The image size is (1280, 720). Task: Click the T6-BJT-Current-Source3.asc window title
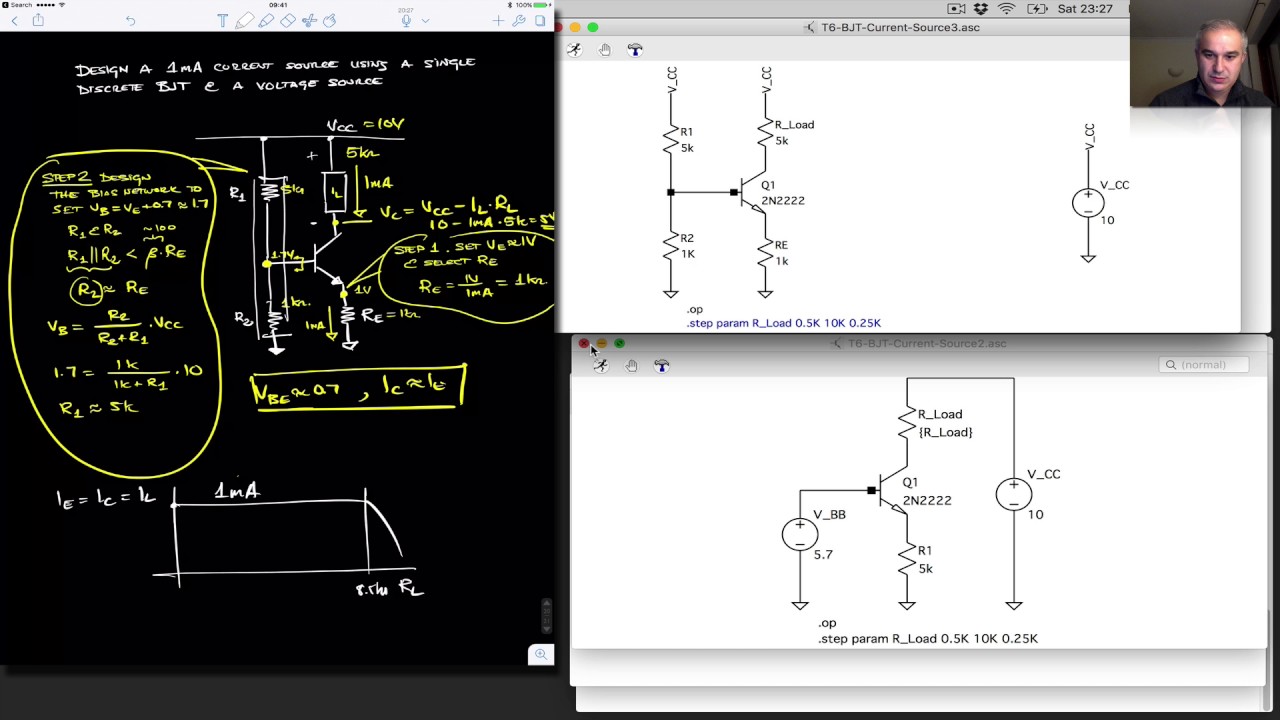coord(900,27)
